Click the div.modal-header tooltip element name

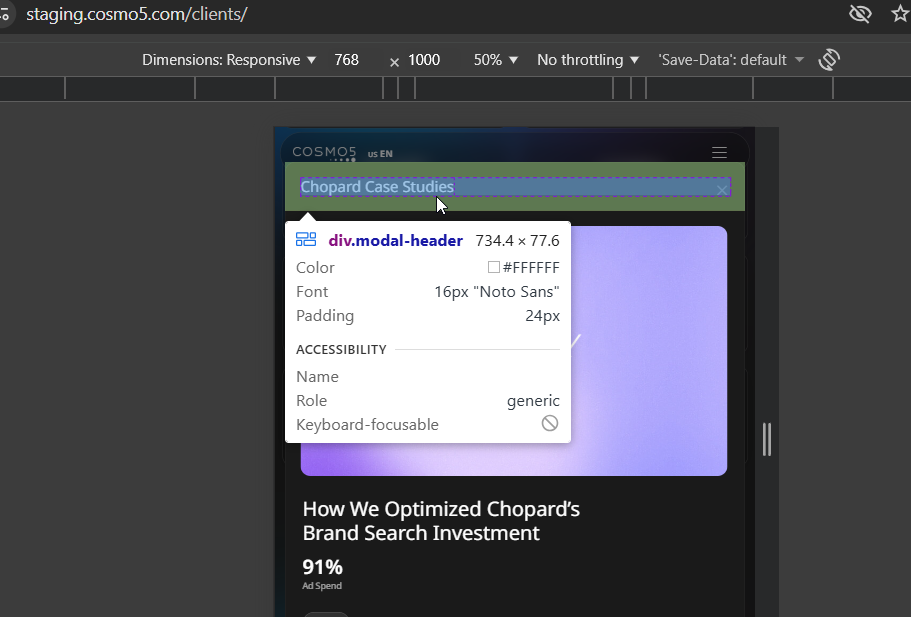(x=396, y=241)
